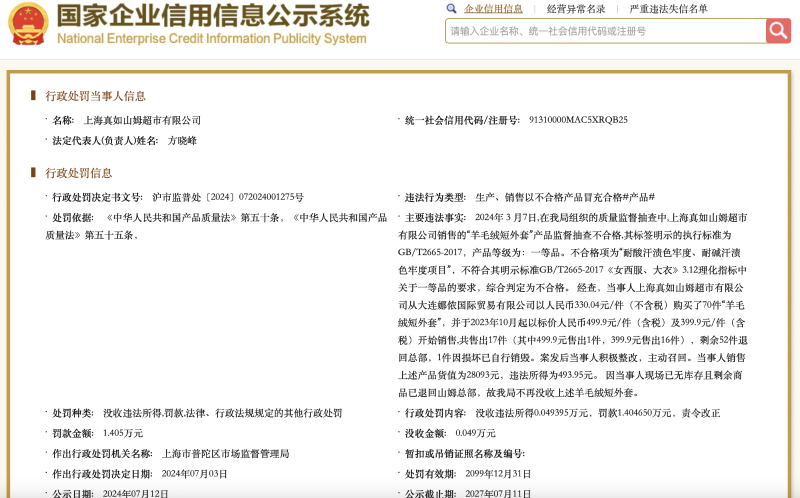This screenshot has width=800, height=498.
Task: Click the 主要违法事实 label
Action: coord(435,218)
